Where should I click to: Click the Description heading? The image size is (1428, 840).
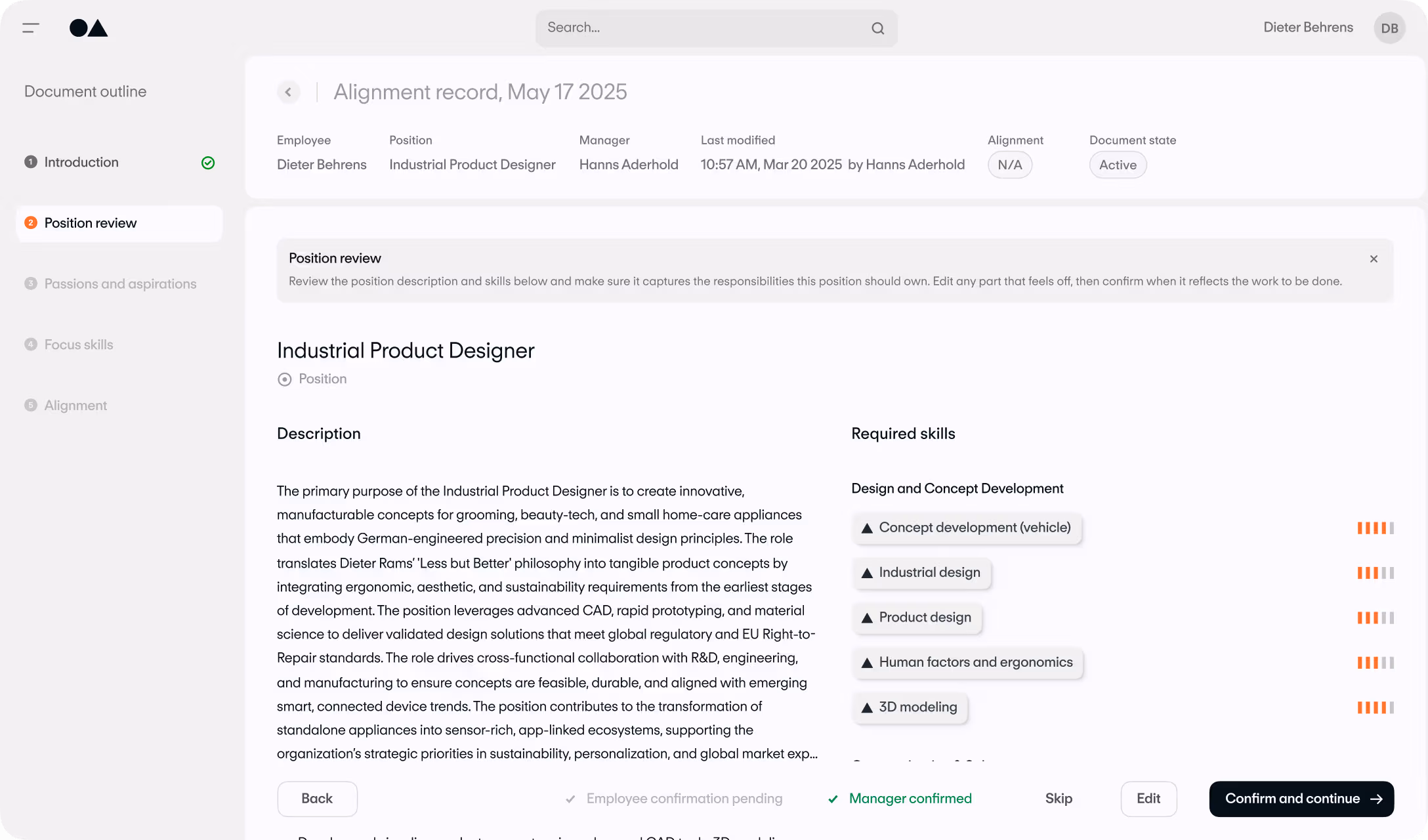click(x=318, y=434)
